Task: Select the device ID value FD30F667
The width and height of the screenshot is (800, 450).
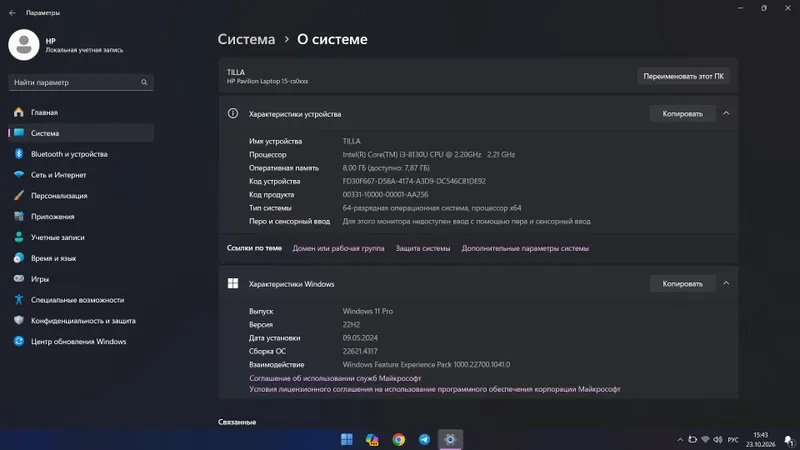Action: (x=414, y=181)
